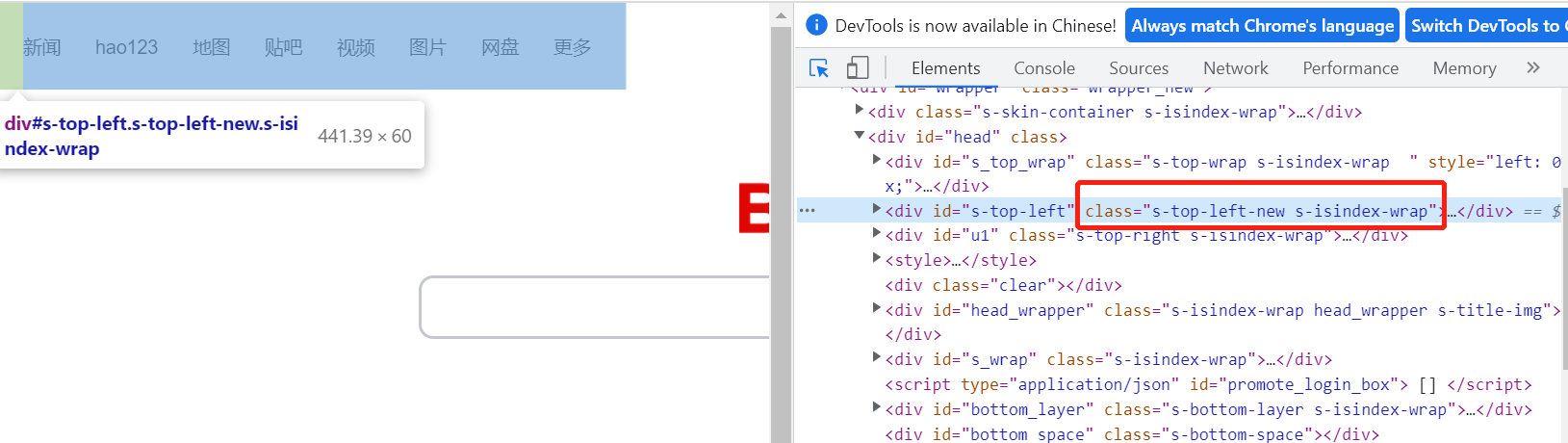Click the blue info icon in the notice bar
The height and width of the screenshot is (443, 1568).
pos(816,25)
